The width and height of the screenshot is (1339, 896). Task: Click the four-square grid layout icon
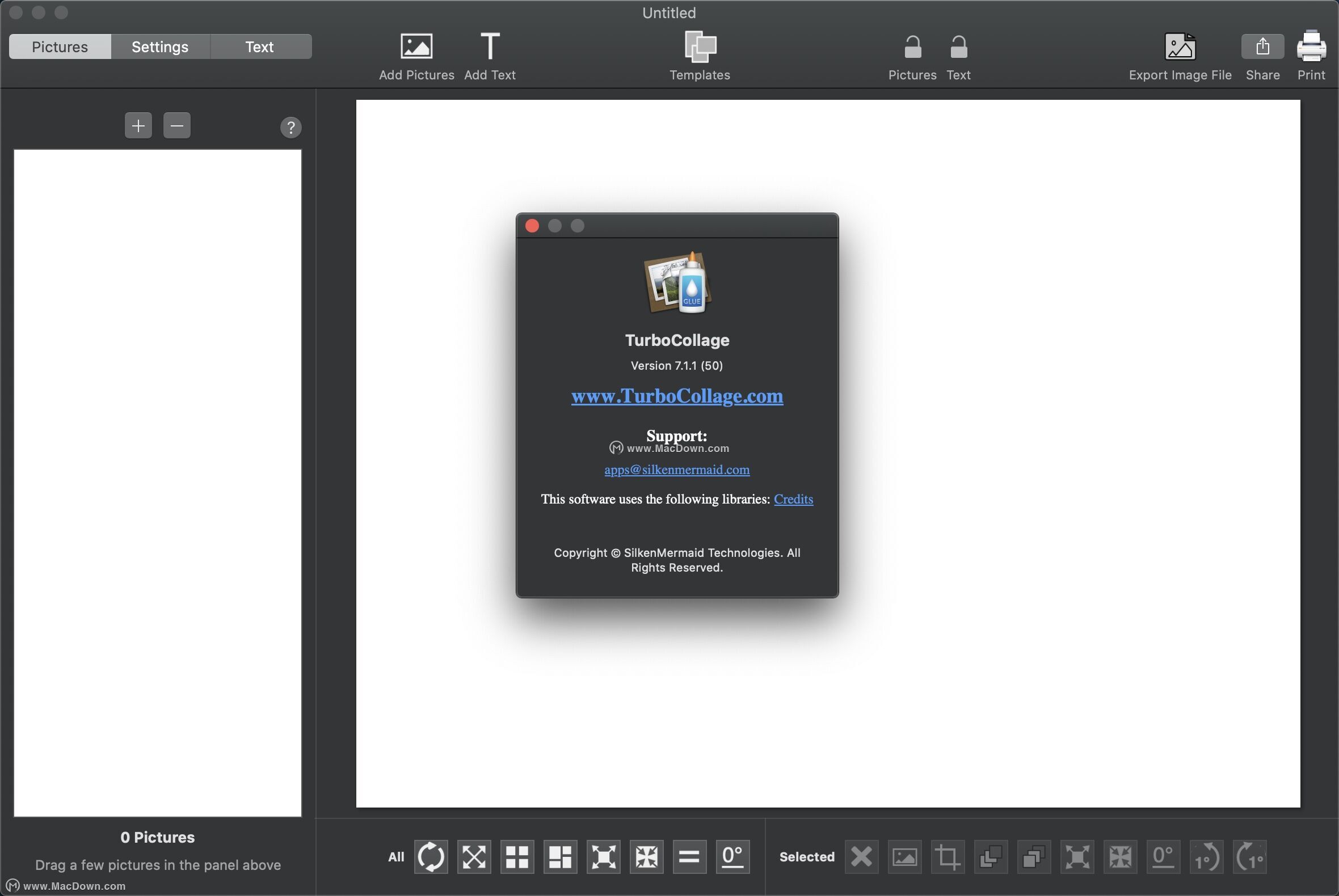click(517, 856)
